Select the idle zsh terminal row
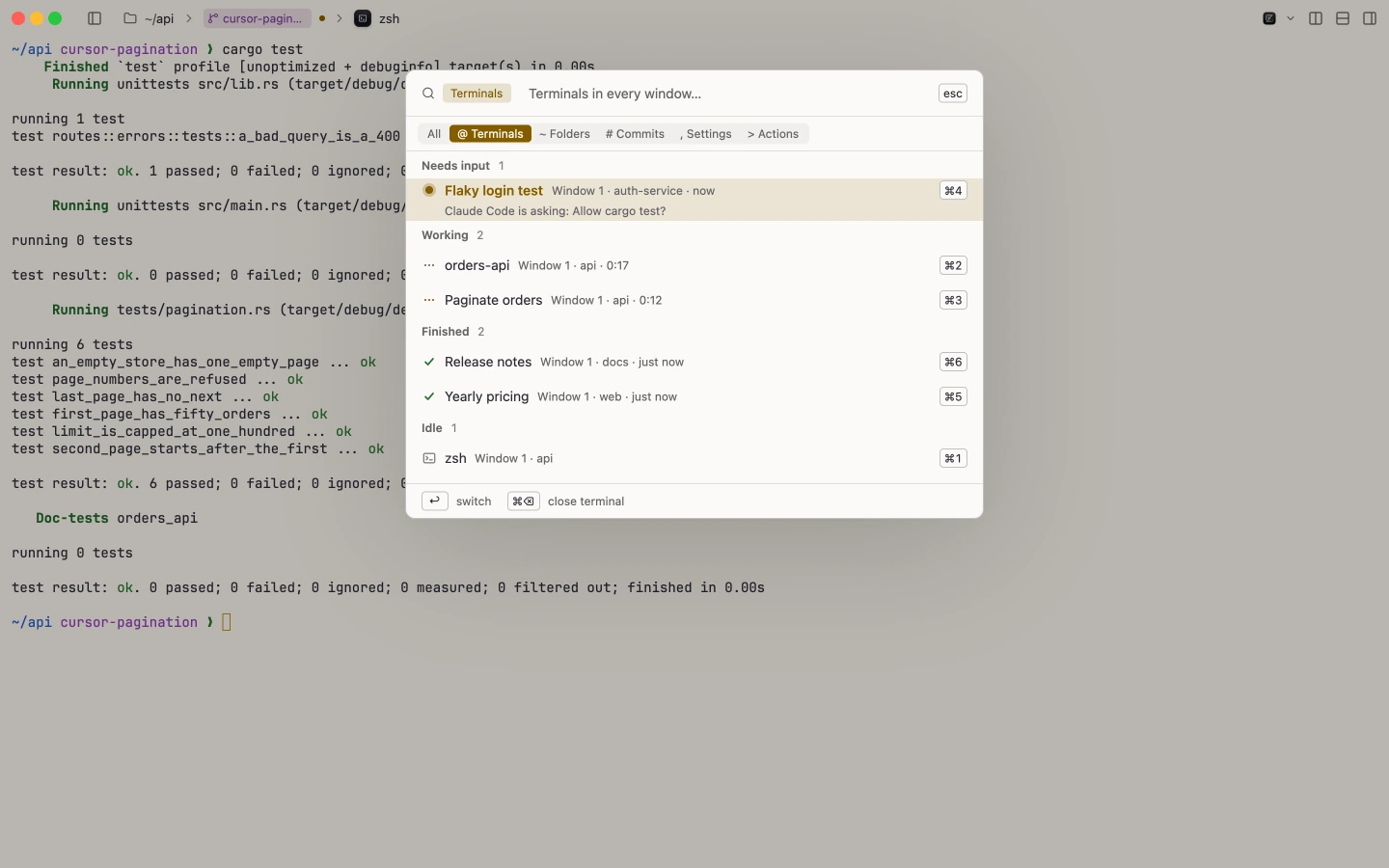The image size is (1389, 868). (694, 458)
